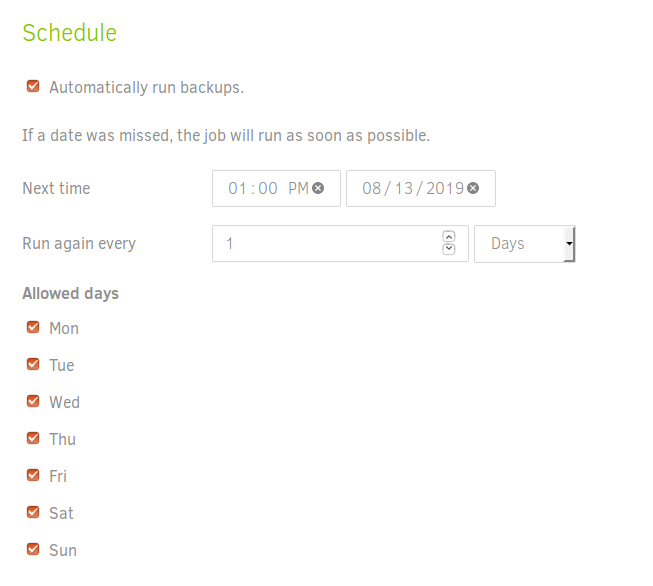653x586 pixels.
Task: Disable backups on Sat
Action: 33,512
